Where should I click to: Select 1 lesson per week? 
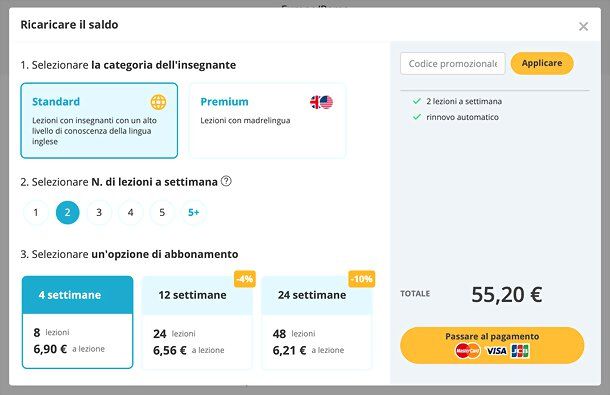coord(36,212)
